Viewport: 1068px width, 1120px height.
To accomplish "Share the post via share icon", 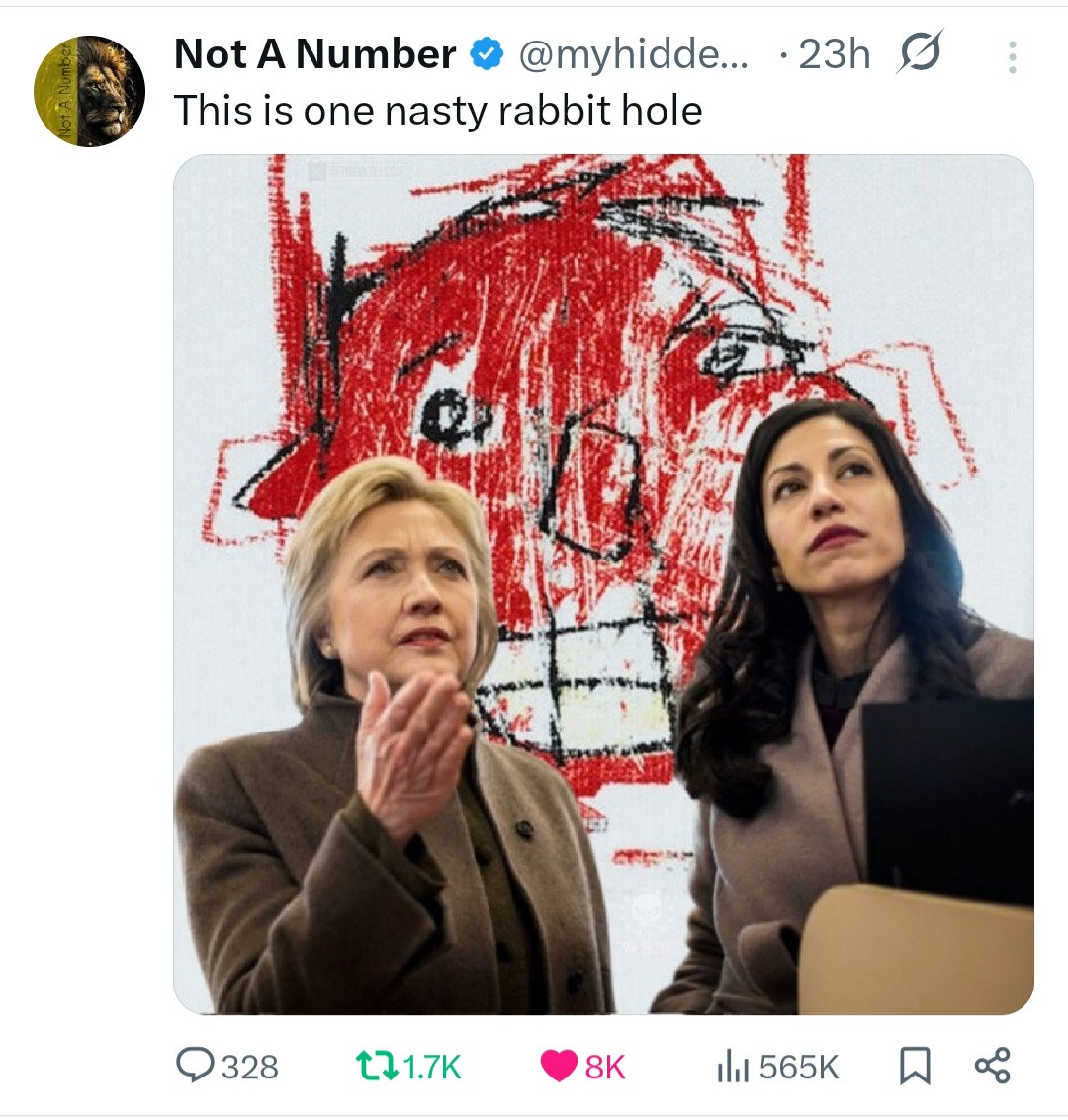I will point(992,1066).
